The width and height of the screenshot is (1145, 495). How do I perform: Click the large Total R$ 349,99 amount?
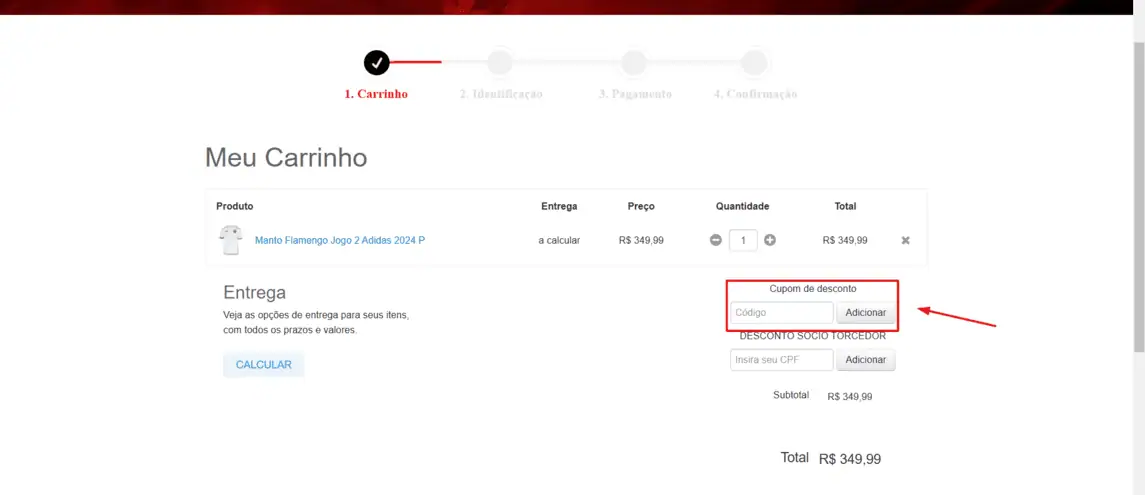pyautogui.click(x=851, y=459)
